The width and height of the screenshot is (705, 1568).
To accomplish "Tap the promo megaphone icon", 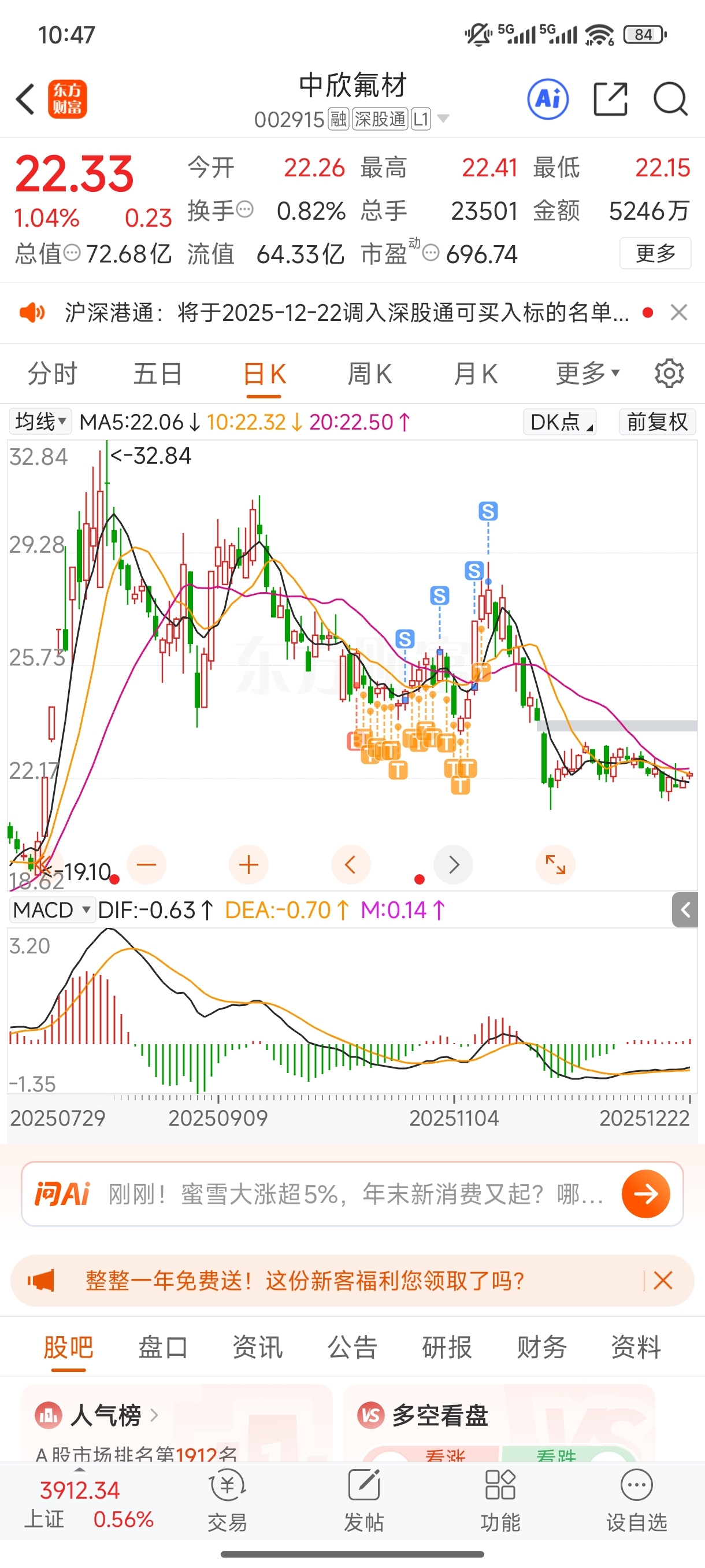I will pyautogui.click(x=41, y=1281).
